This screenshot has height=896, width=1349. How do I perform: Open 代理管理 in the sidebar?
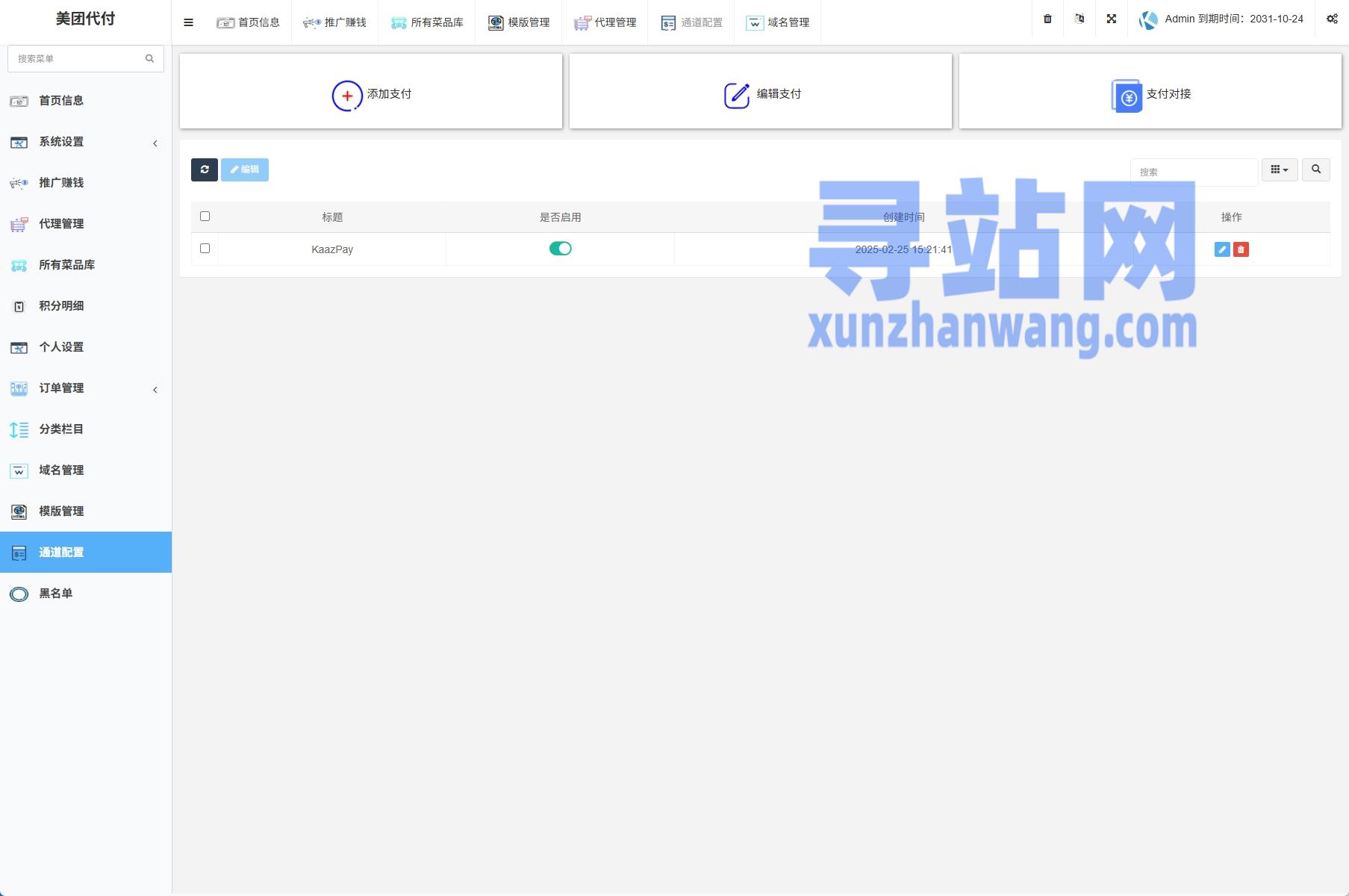tap(86, 224)
